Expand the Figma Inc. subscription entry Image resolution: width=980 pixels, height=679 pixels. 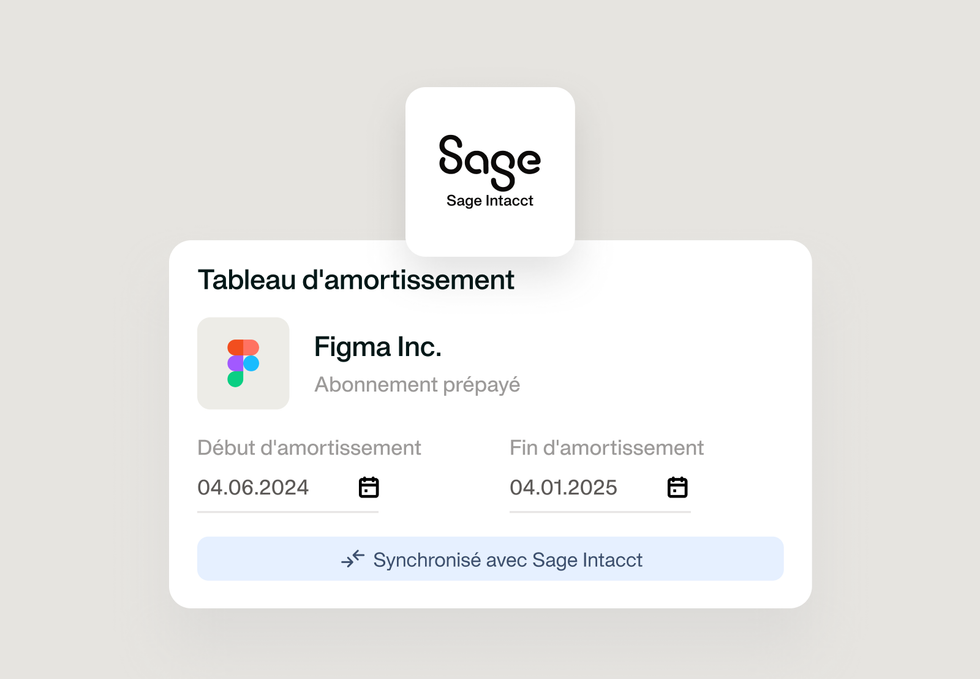point(377,346)
